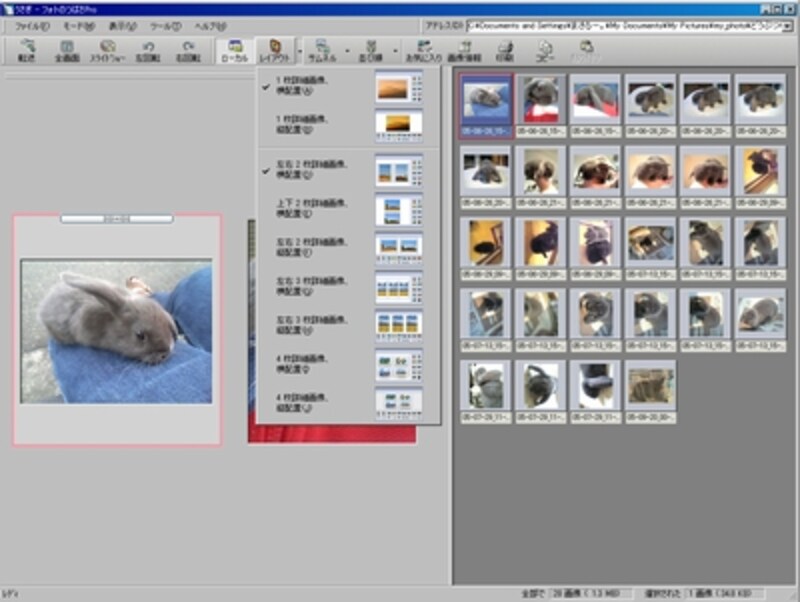Expand the sort (並び替え) dropdown arrow
Viewport: 800px width, 602px height.
coord(397,51)
